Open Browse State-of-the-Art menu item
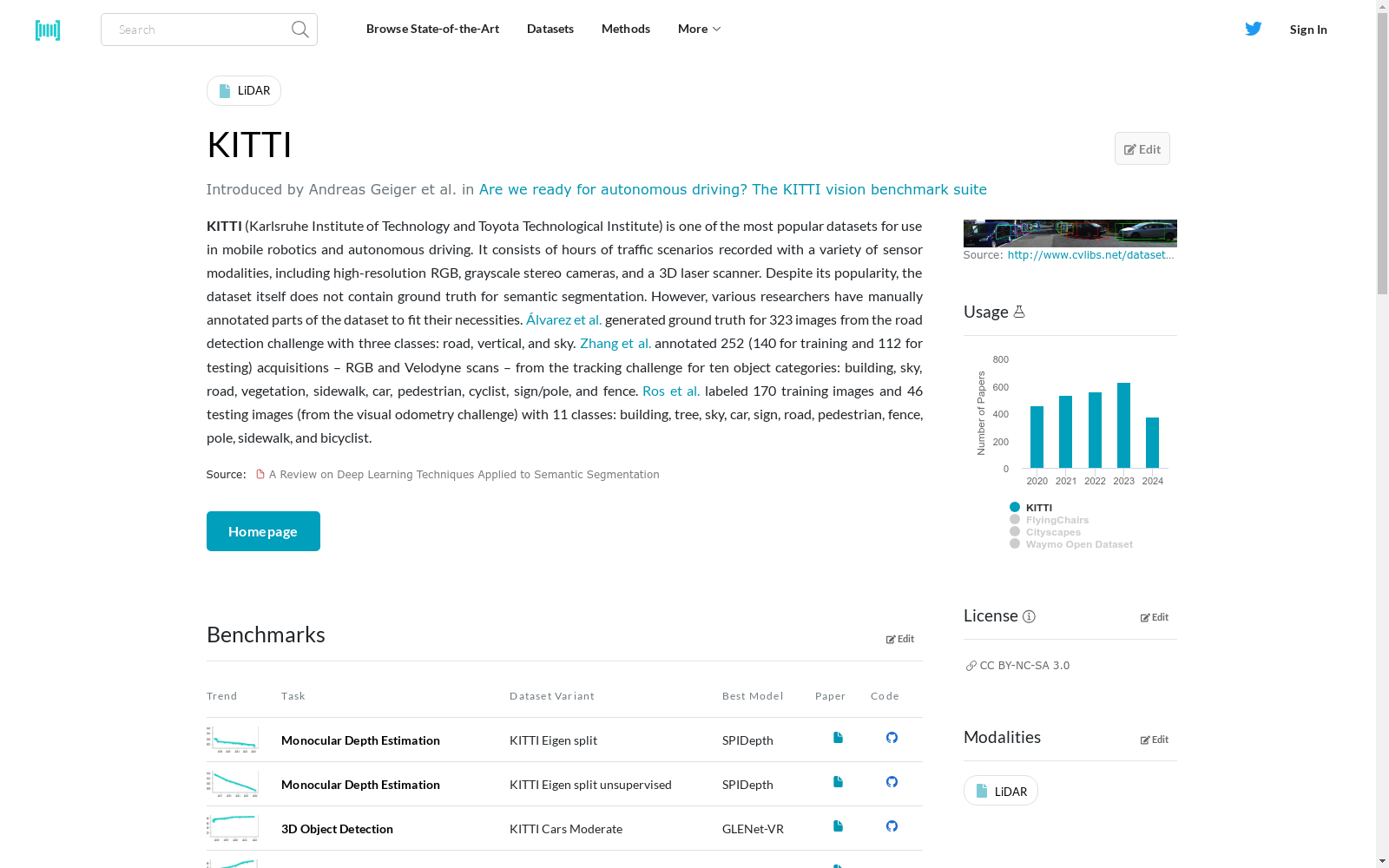Viewport: 1389px width, 868px height. 432,29
